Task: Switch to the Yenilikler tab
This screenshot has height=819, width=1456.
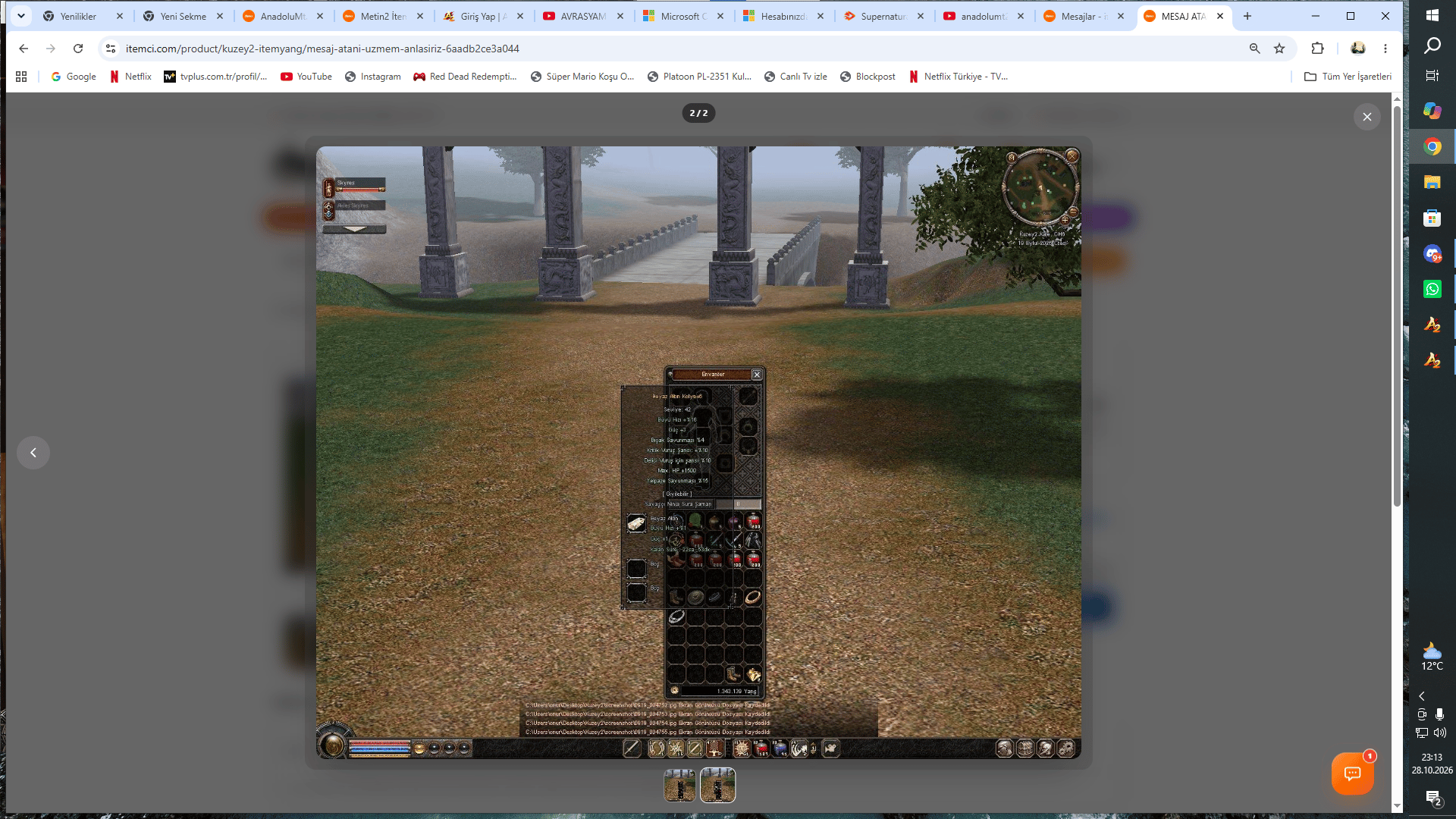Action: coord(83,16)
